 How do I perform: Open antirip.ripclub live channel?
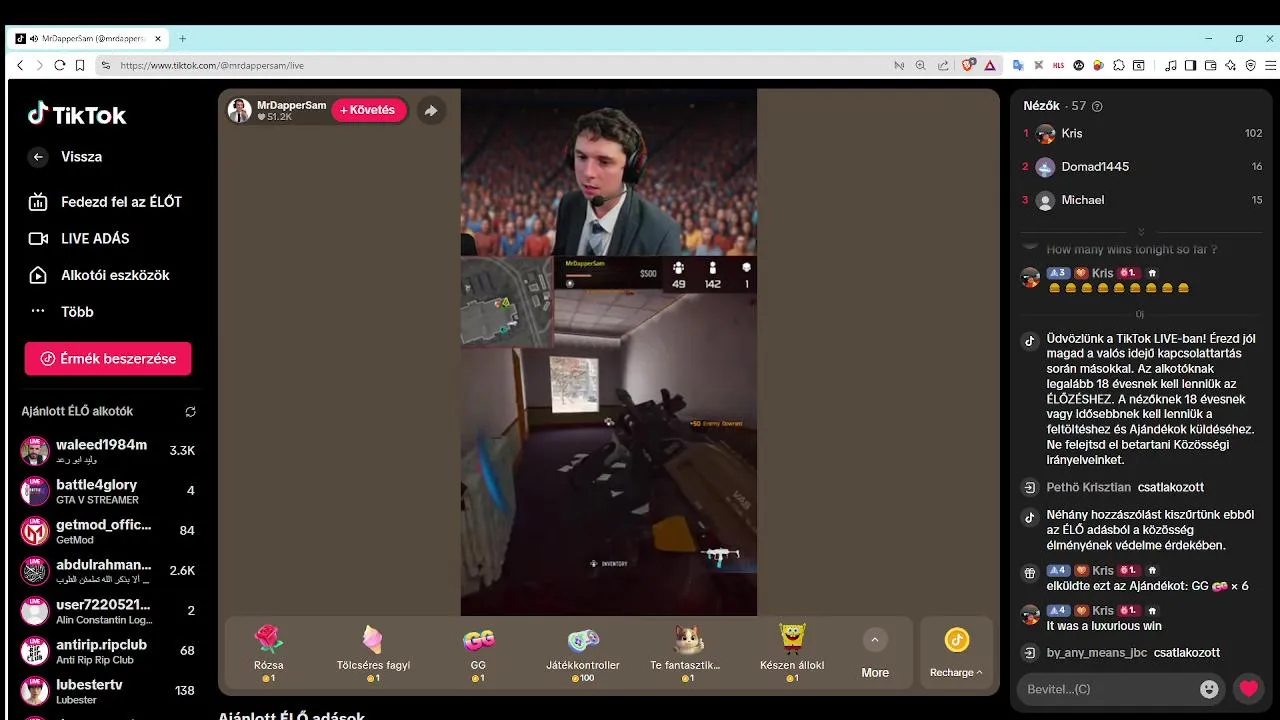[108, 651]
